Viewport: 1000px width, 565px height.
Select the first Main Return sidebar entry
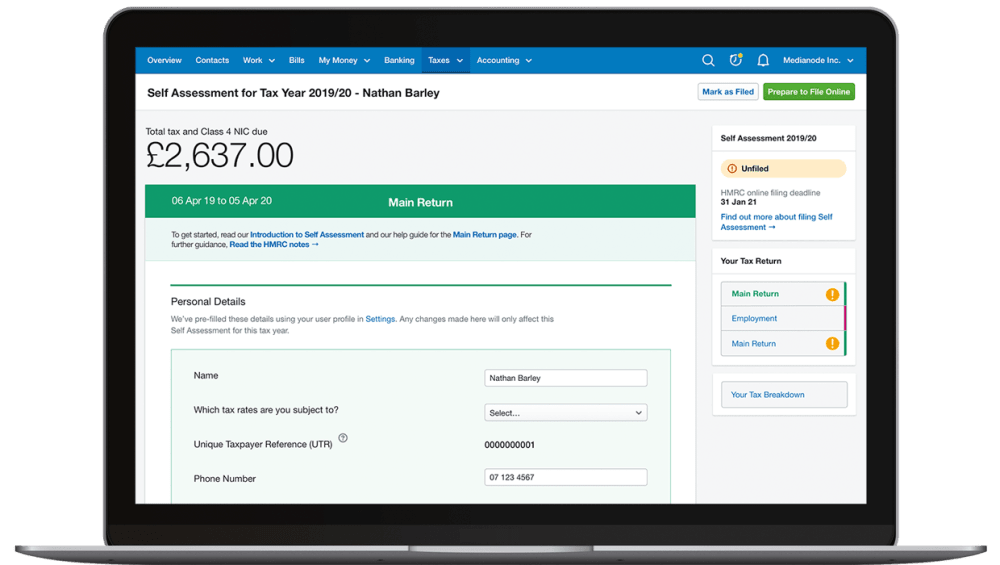783,294
